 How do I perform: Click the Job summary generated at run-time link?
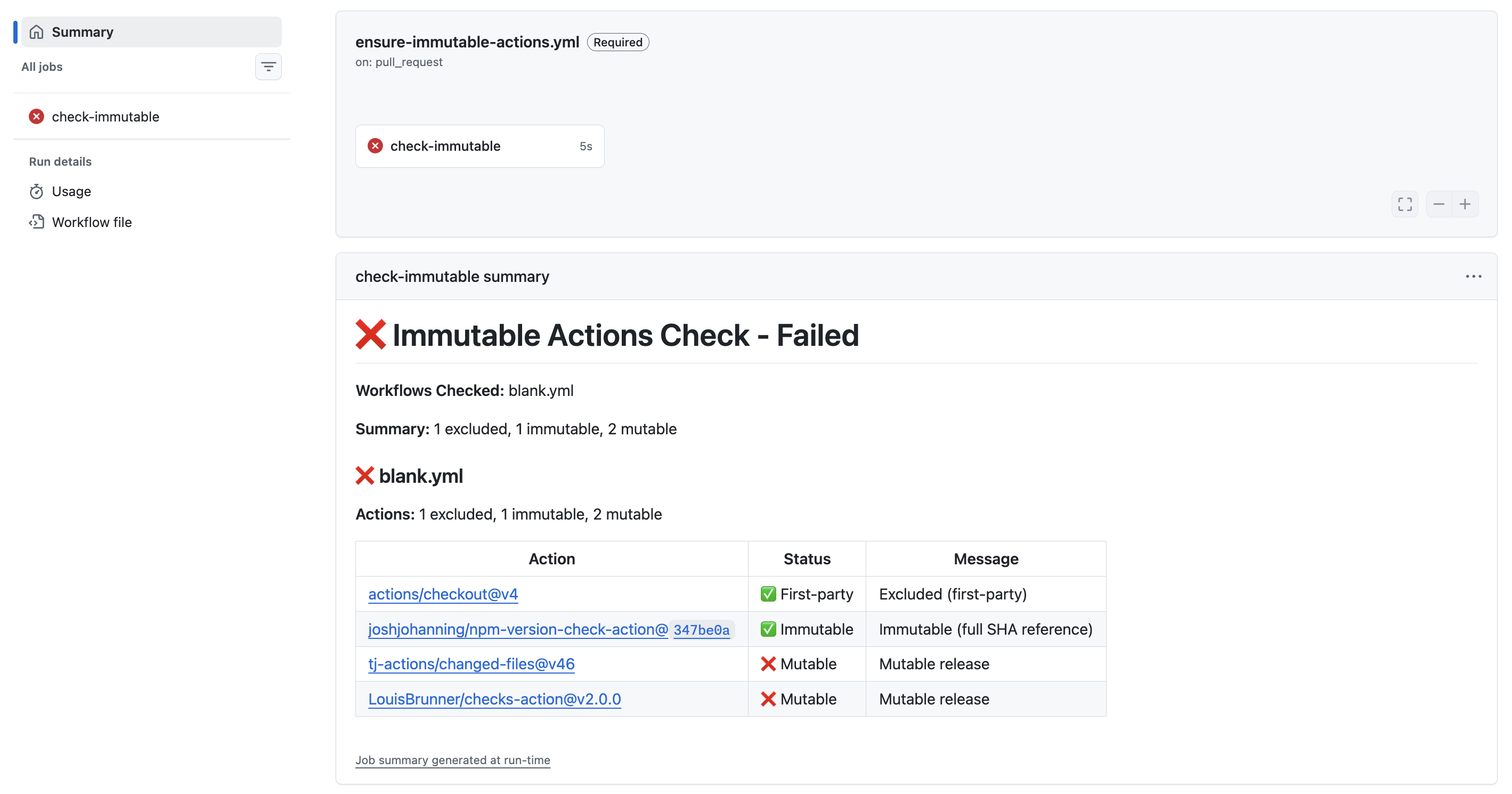coord(452,759)
